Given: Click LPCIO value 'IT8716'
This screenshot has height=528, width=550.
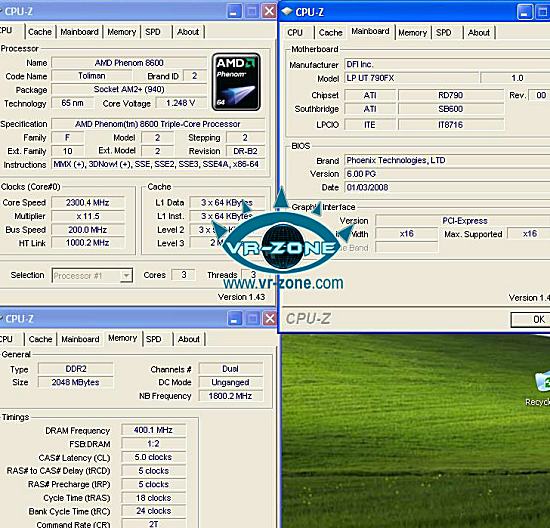Looking at the screenshot, I should pyautogui.click(x=451, y=125).
